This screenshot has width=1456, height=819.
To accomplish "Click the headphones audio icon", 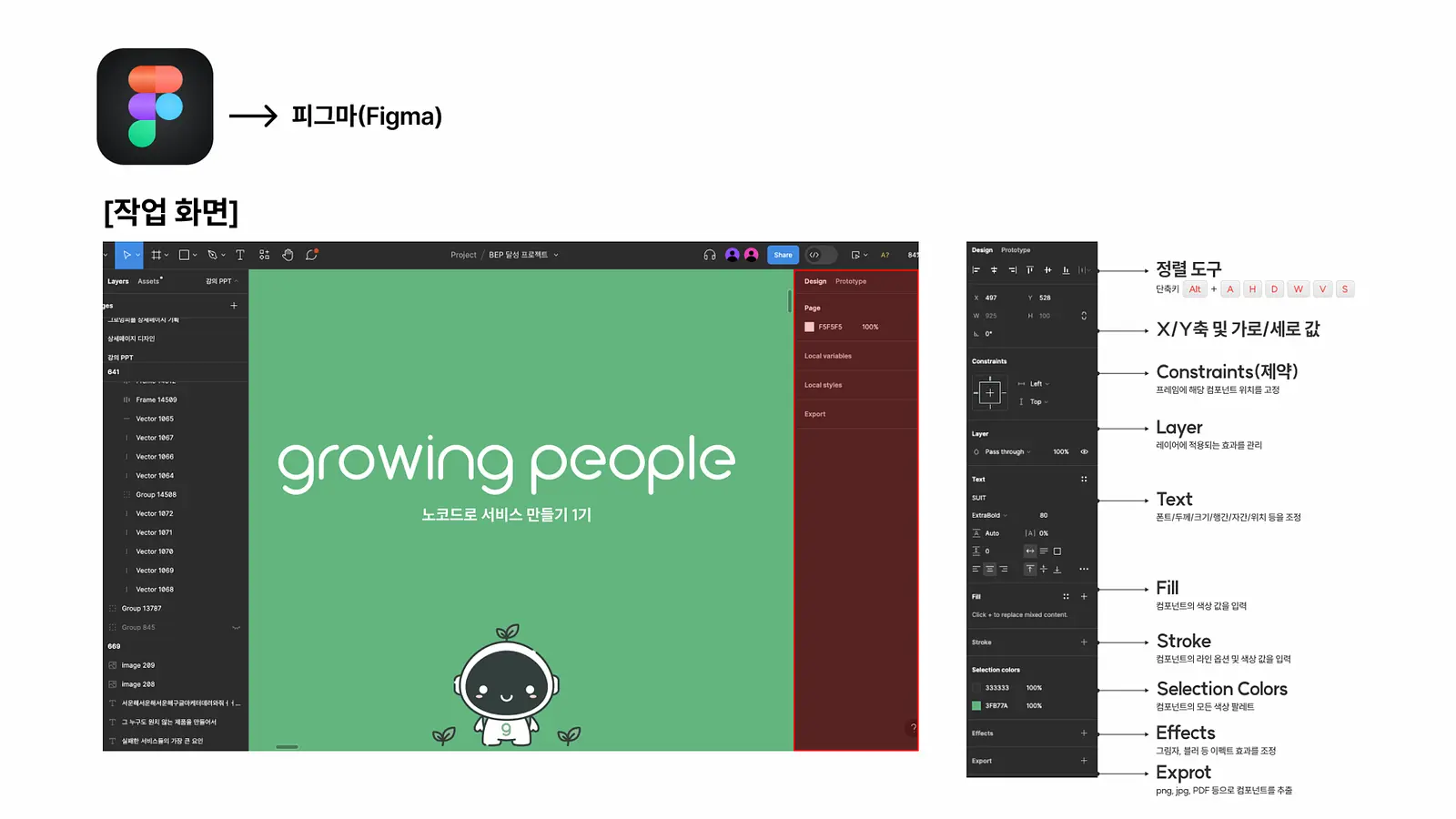I will tap(710, 255).
